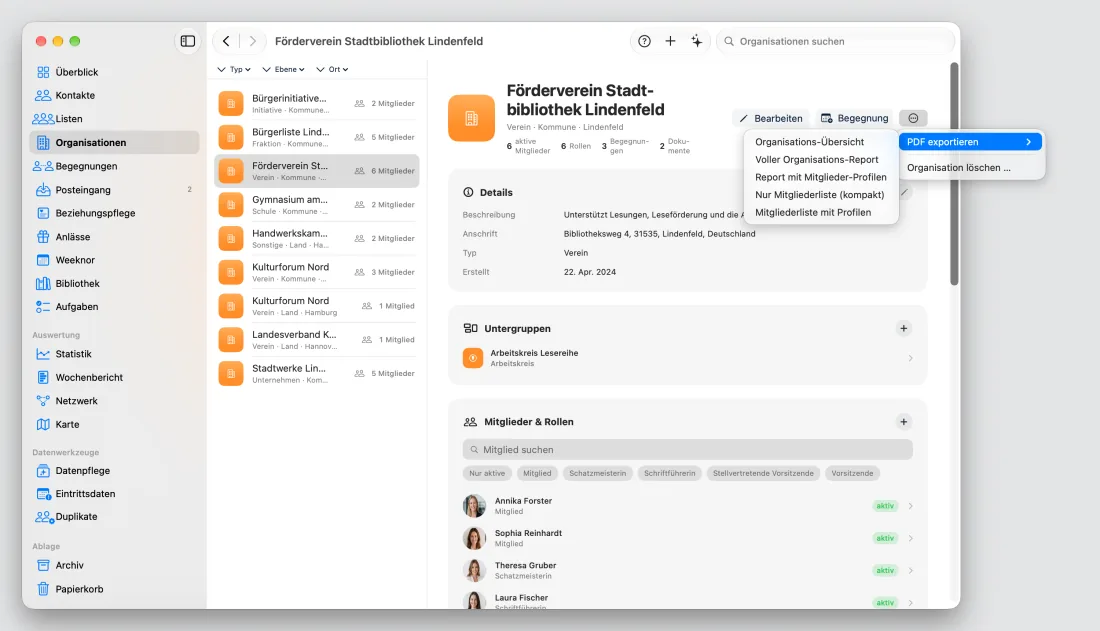Toggle the Schriftführerin filter chip

coord(670,473)
